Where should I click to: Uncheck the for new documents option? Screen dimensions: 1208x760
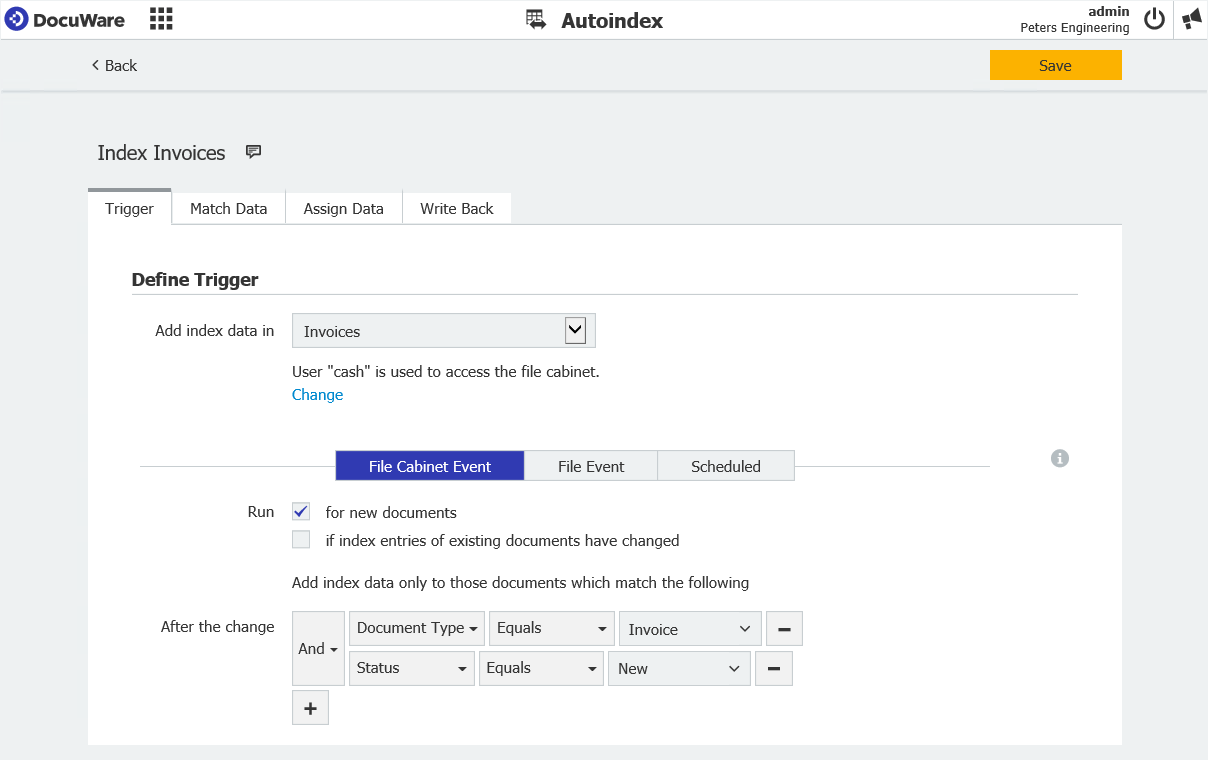(300, 511)
